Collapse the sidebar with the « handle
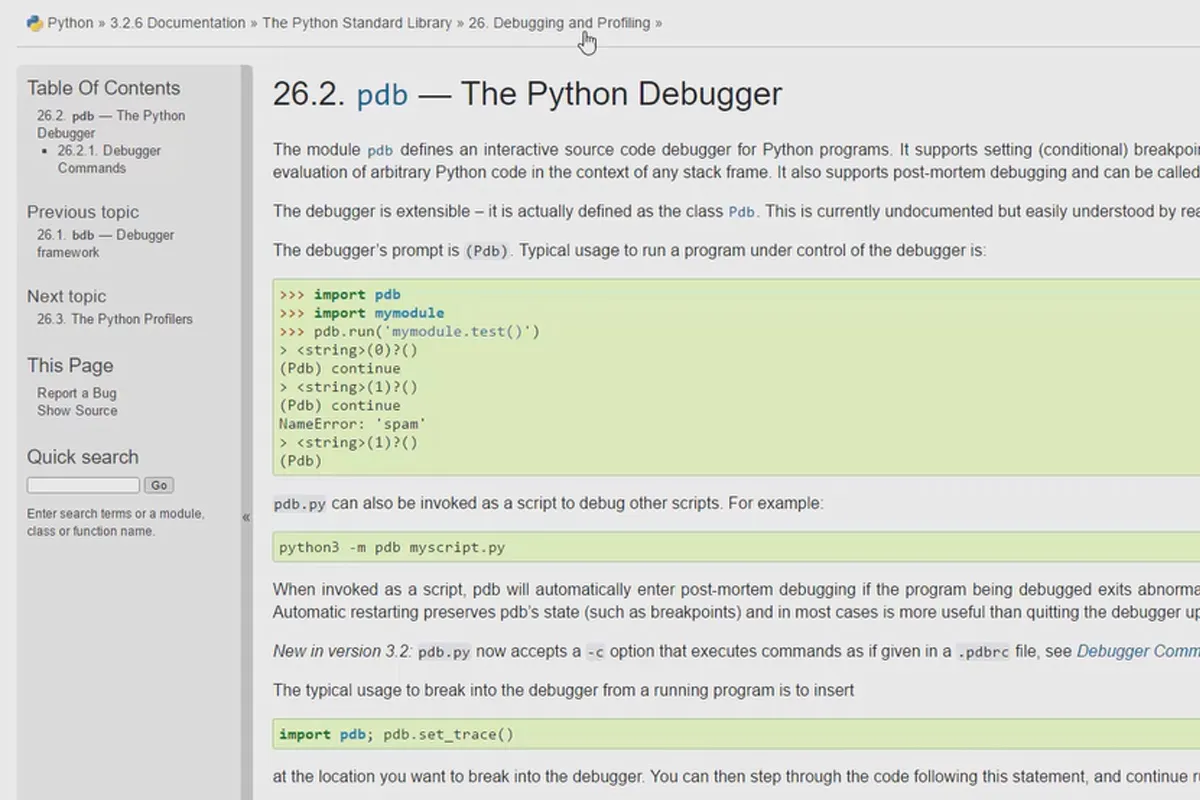 pyautogui.click(x=246, y=517)
